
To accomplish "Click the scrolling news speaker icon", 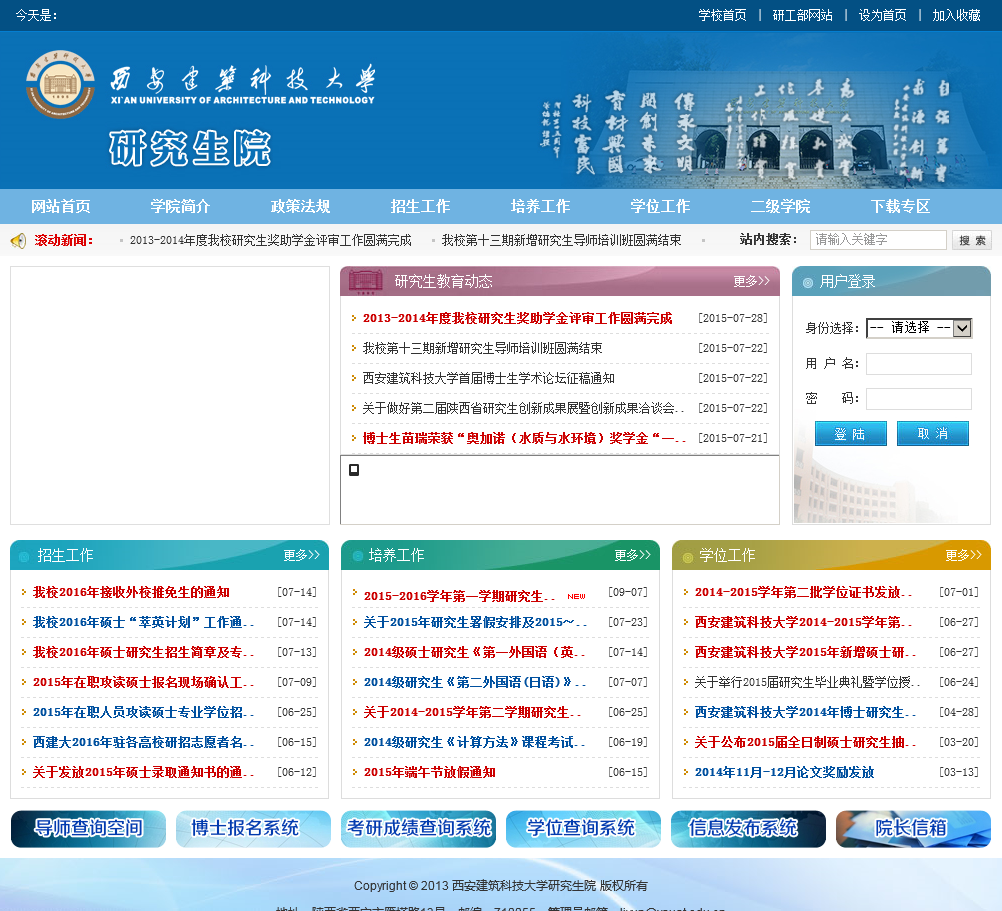I will click(x=19, y=241).
